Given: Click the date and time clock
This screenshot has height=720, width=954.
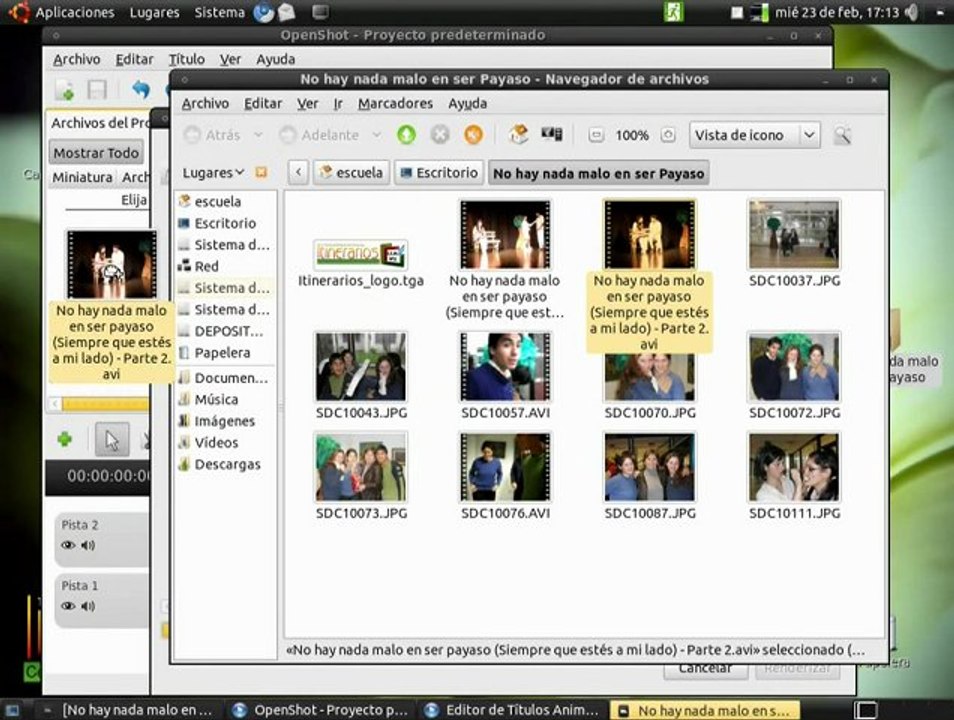Looking at the screenshot, I should [x=837, y=12].
